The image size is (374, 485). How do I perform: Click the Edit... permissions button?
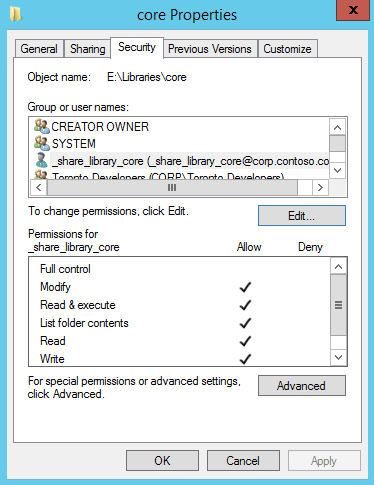302,216
